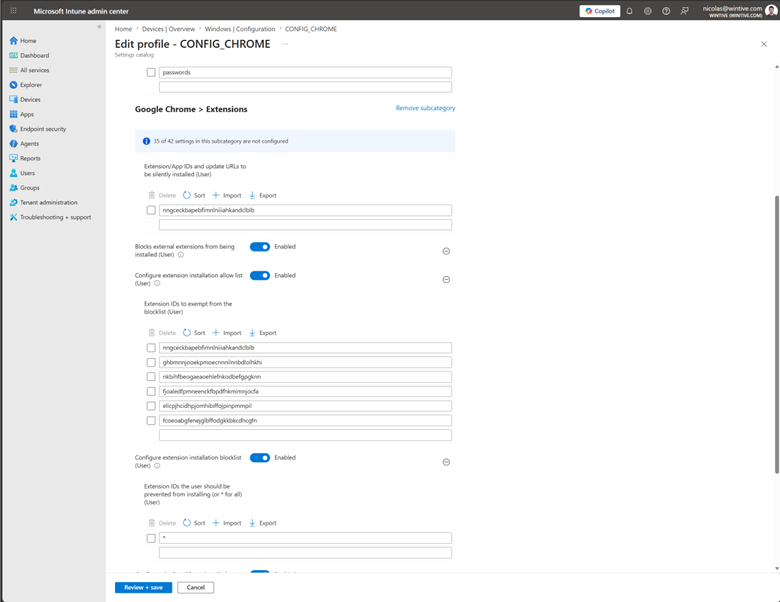Remove extension installation blocklist setting
780x602 pixels.
pos(446,462)
